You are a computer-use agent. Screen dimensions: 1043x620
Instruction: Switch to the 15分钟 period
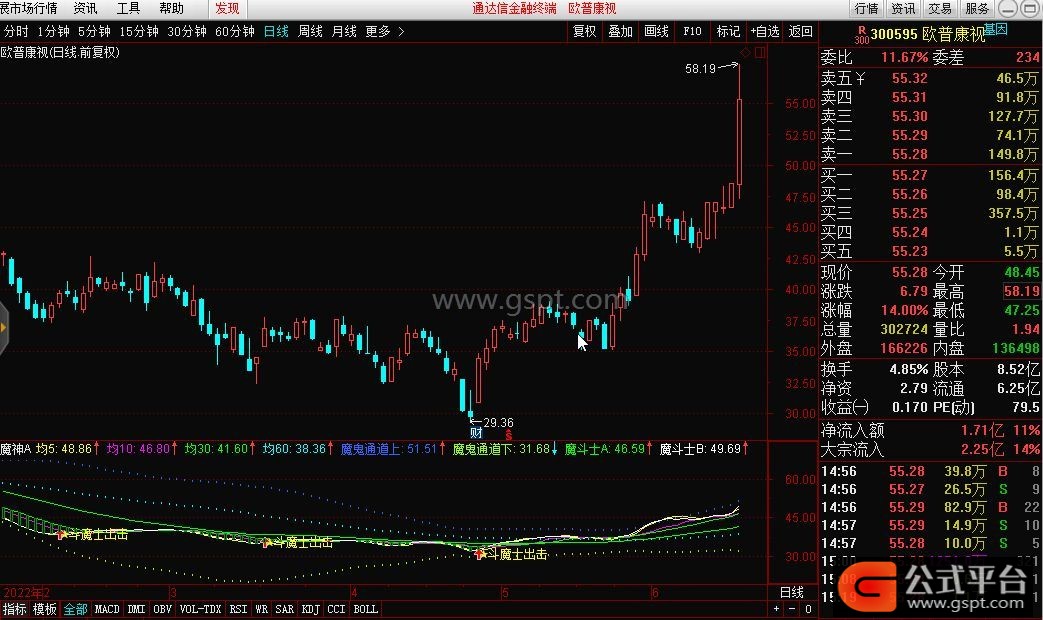click(x=139, y=31)
